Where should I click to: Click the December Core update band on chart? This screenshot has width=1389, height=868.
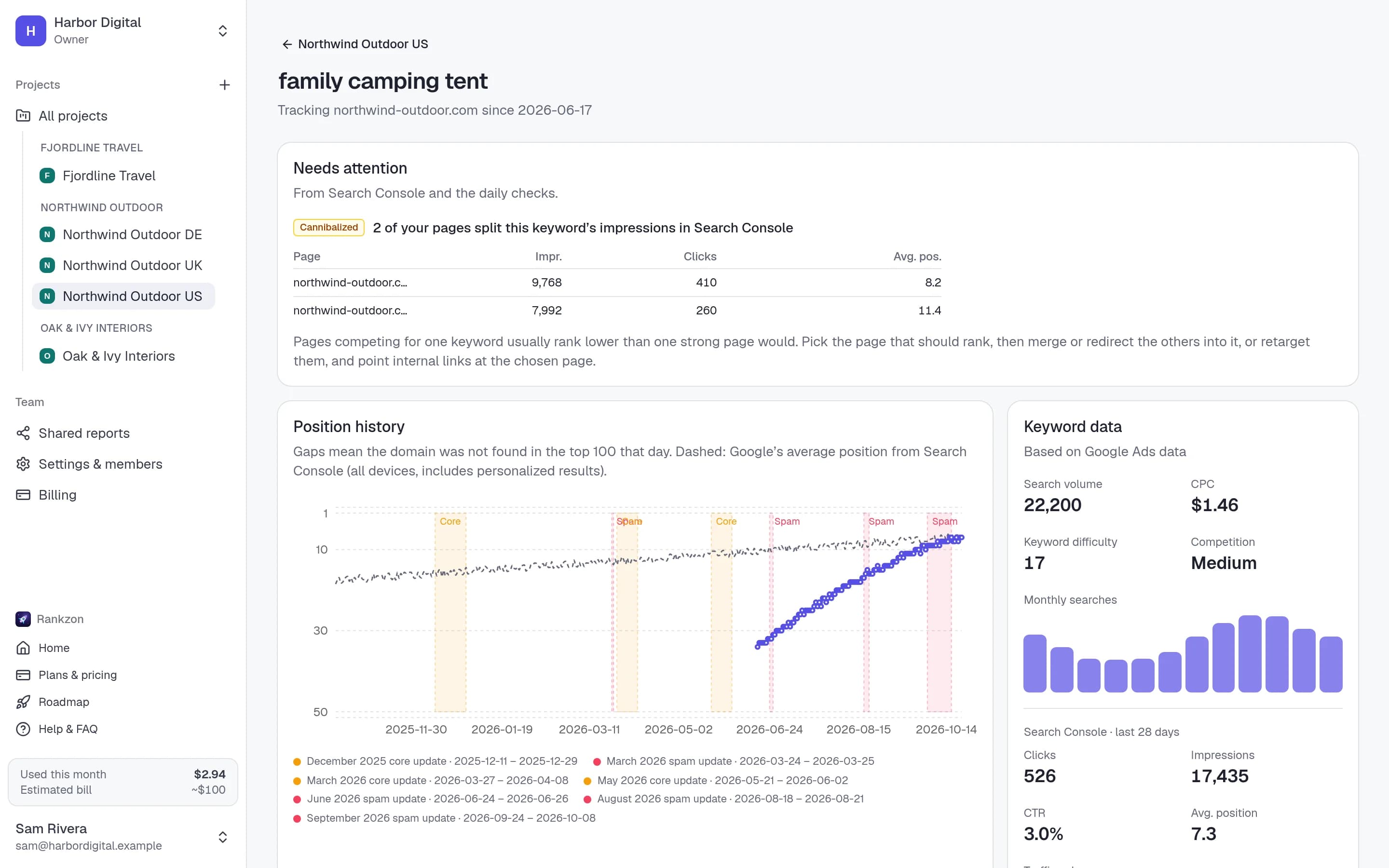(x=450, y=612)
